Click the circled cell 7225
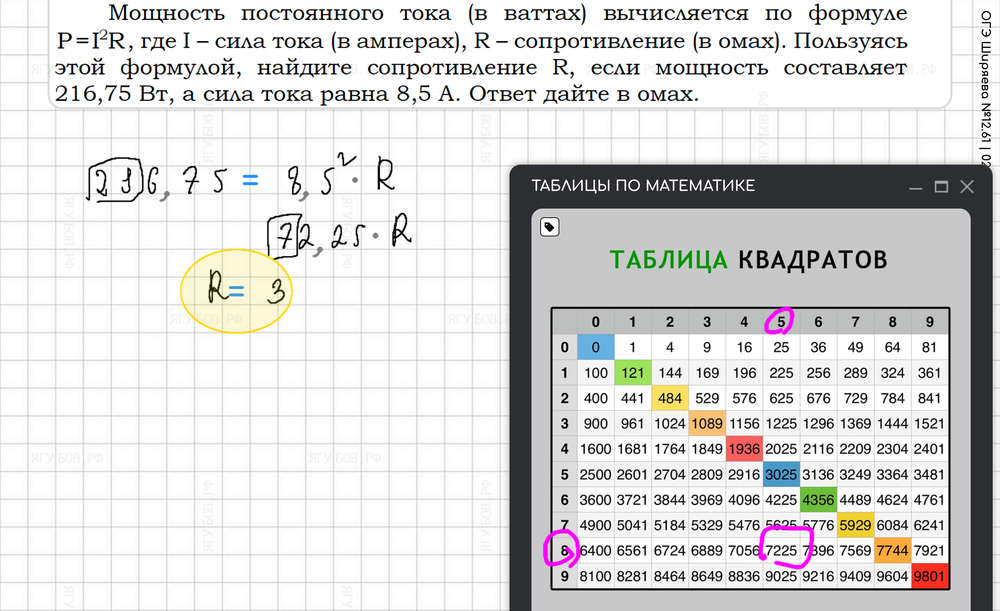The height and width of the screenshot is (611, 1000). pyautogui.click(x=781, y=551)
